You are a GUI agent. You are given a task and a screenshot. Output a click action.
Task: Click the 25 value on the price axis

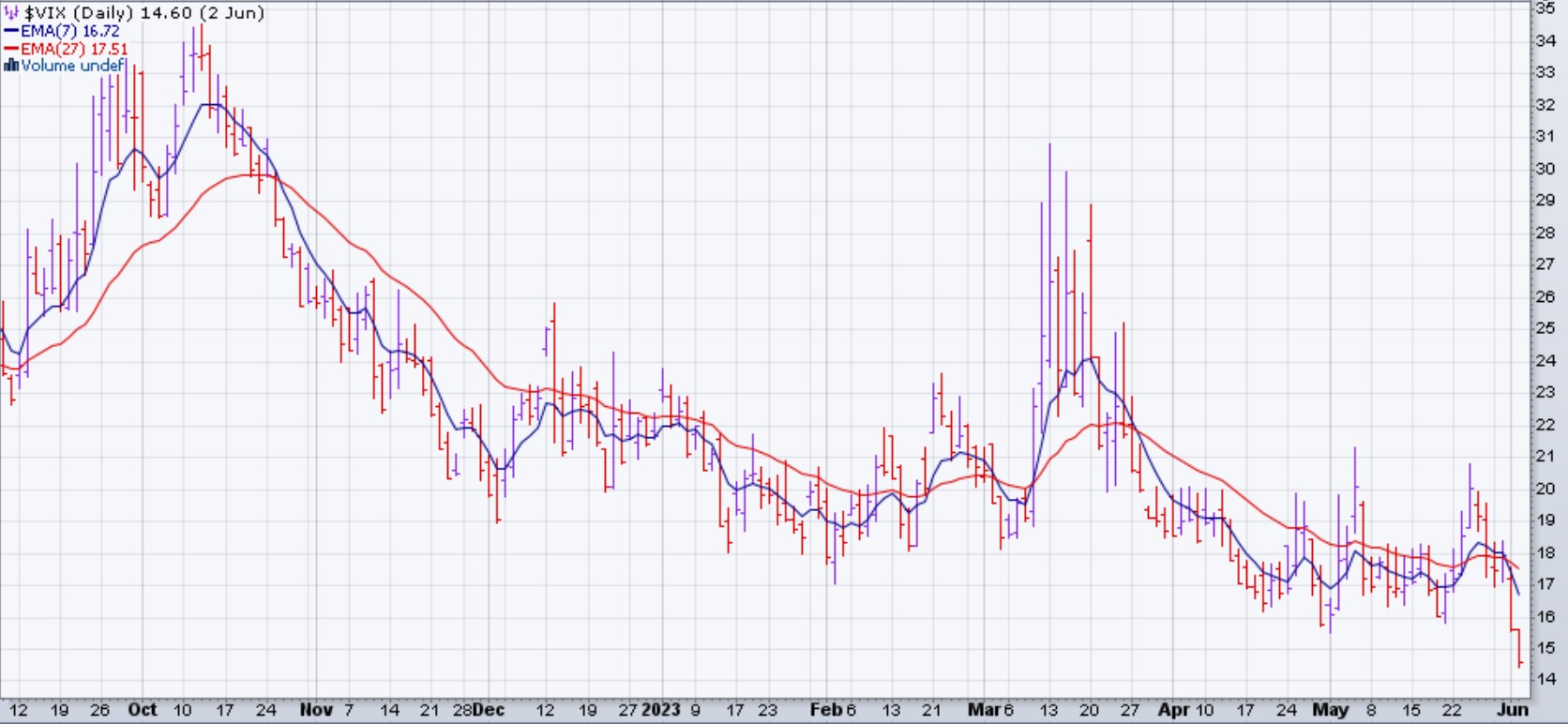coord(1545,328)
